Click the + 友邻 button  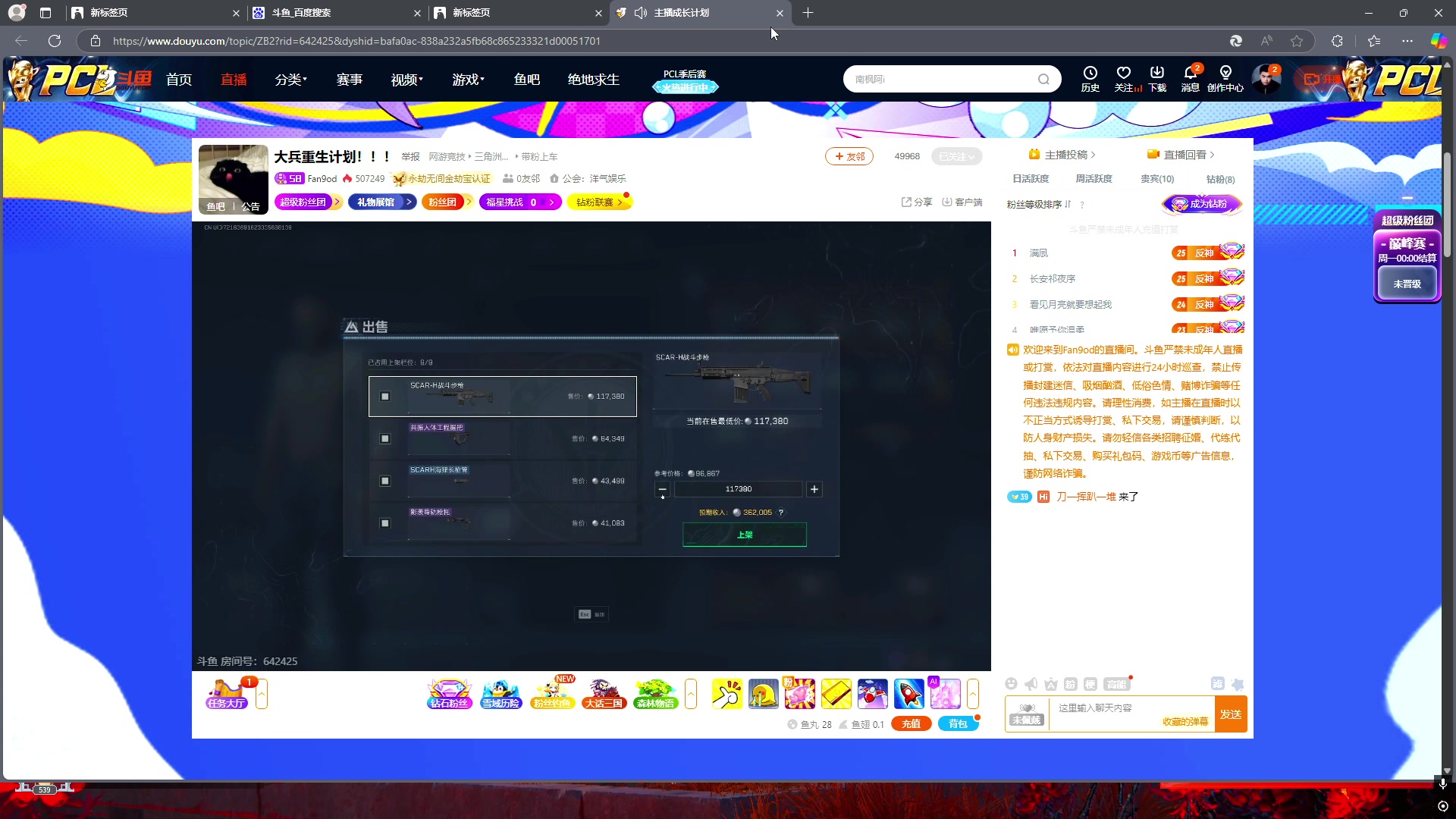tap(849, 156)
